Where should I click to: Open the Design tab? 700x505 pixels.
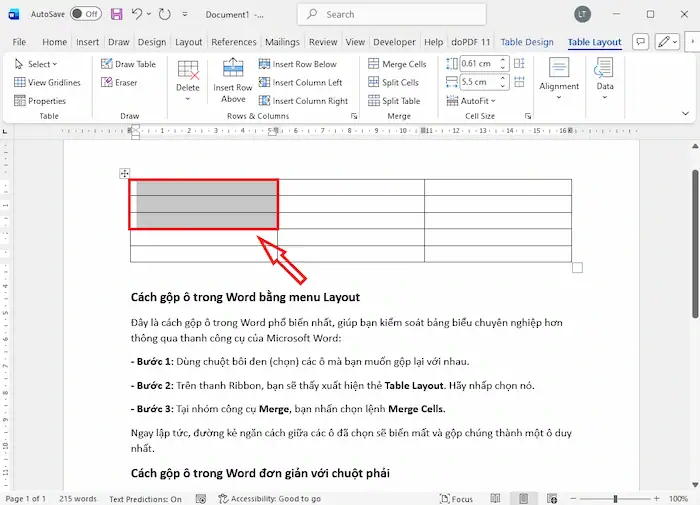[152, 42]
